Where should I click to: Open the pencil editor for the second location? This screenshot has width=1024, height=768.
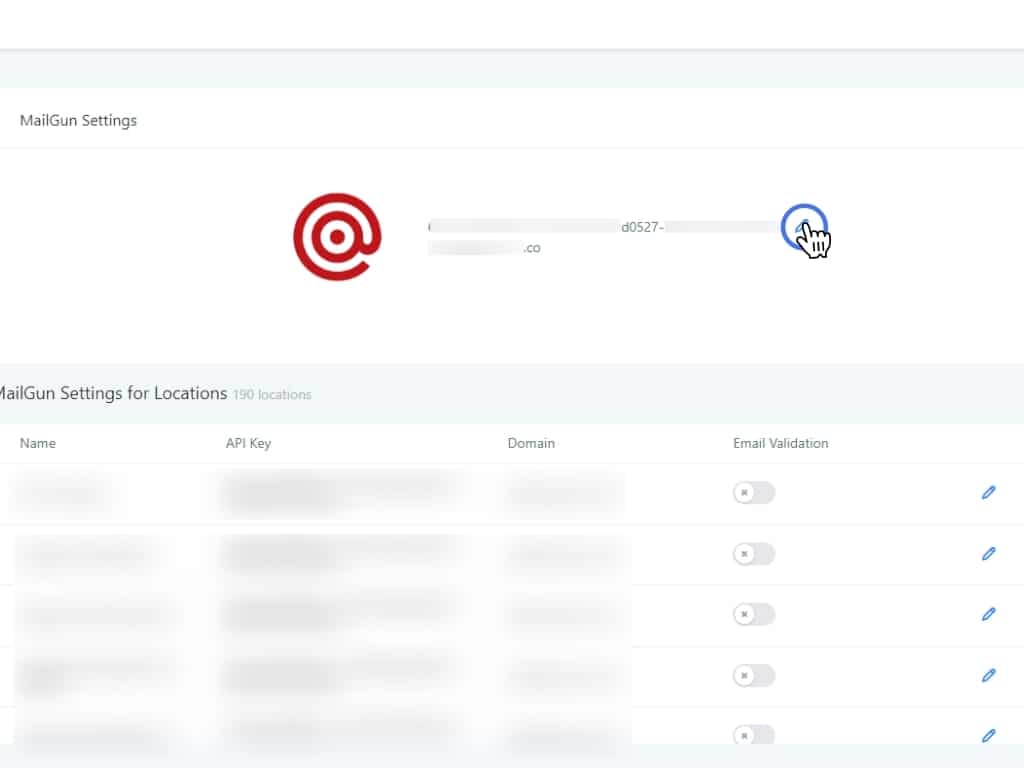[988, 553]
